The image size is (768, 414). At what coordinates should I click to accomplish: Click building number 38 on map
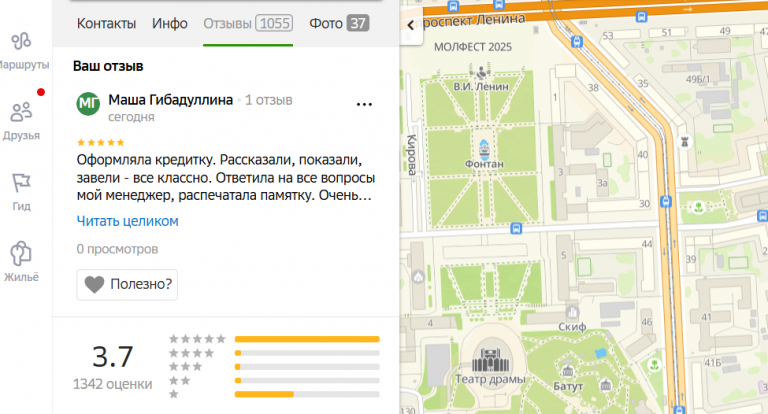click(x=593, y=88)
